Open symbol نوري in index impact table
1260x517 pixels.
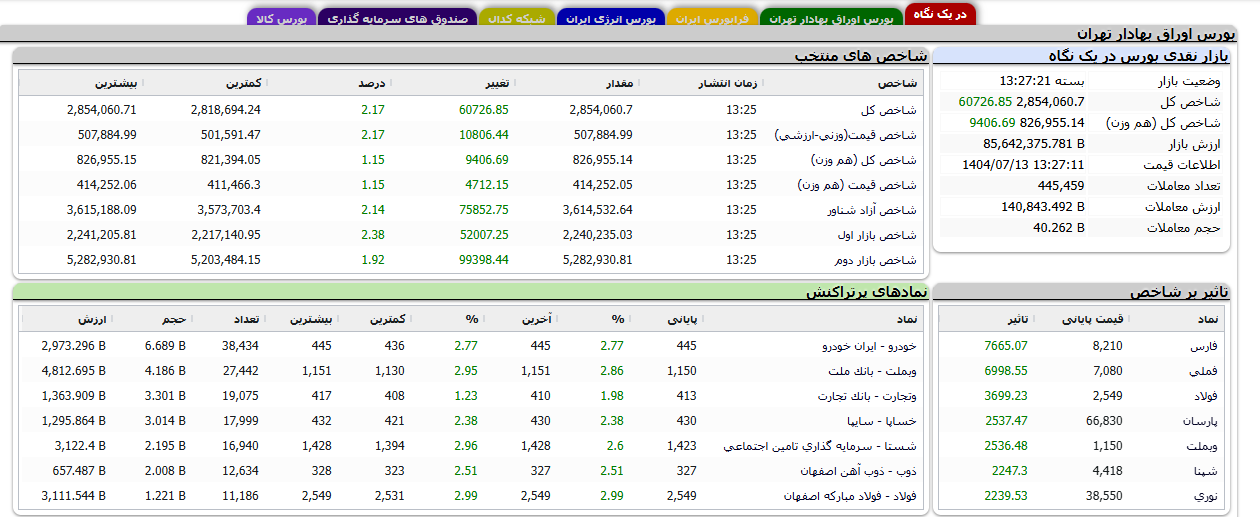1203,496
